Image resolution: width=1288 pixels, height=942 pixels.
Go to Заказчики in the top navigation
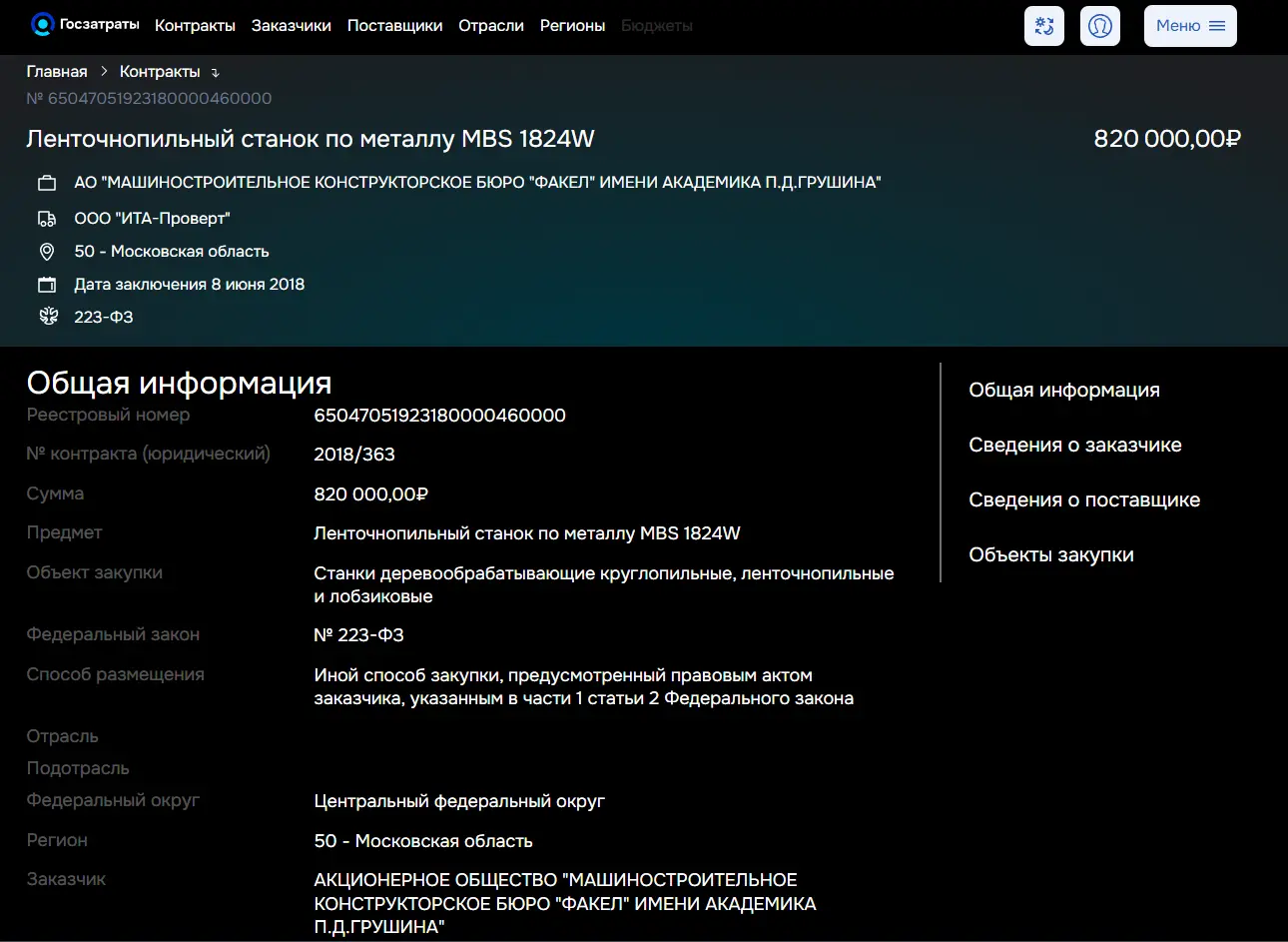click(292, 26)
